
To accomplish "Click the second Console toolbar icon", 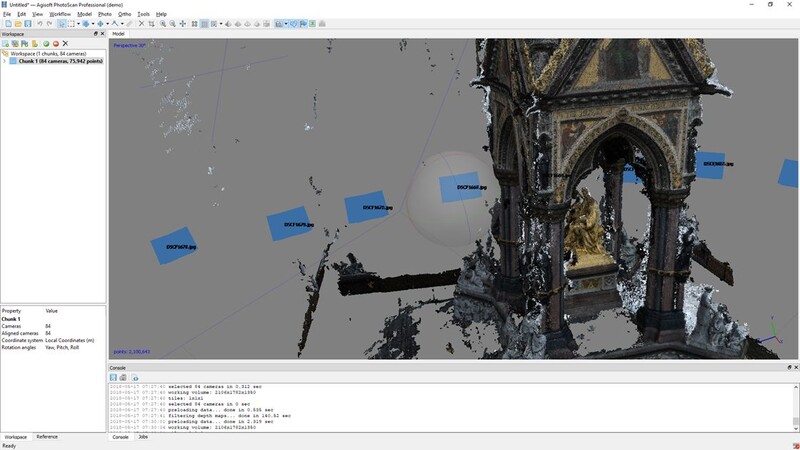I will click(123, 378).
